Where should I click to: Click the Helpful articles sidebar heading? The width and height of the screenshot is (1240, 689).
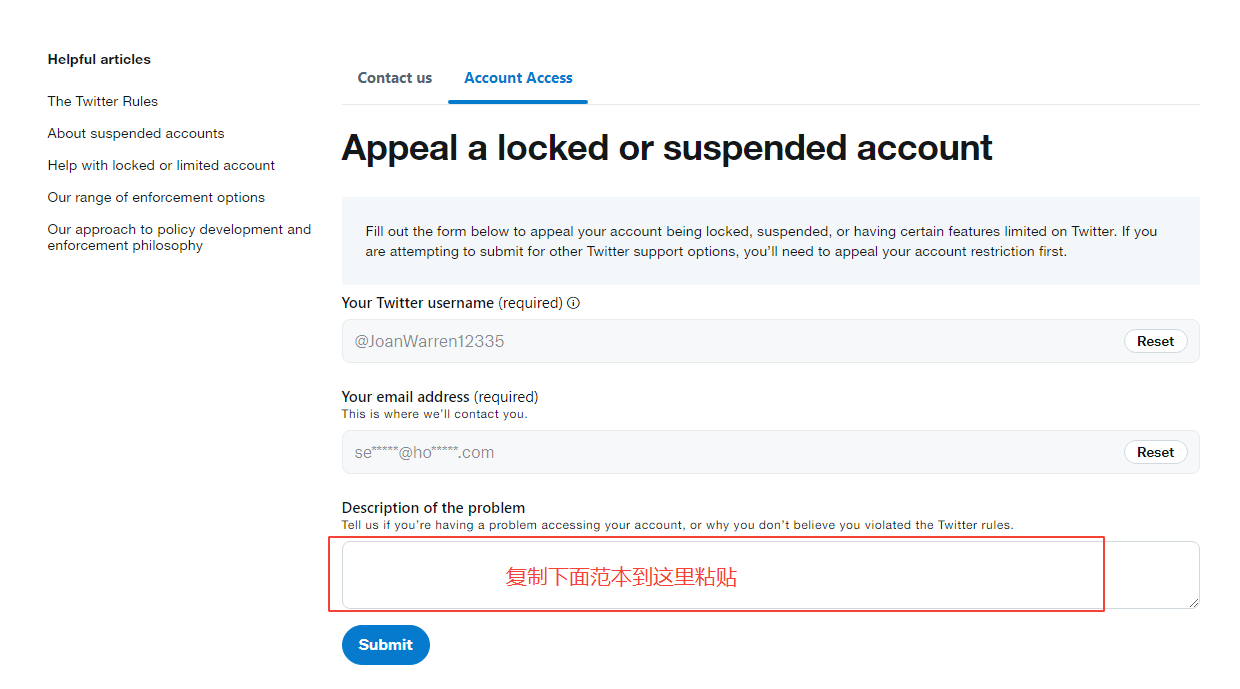[x=99, y=59]
